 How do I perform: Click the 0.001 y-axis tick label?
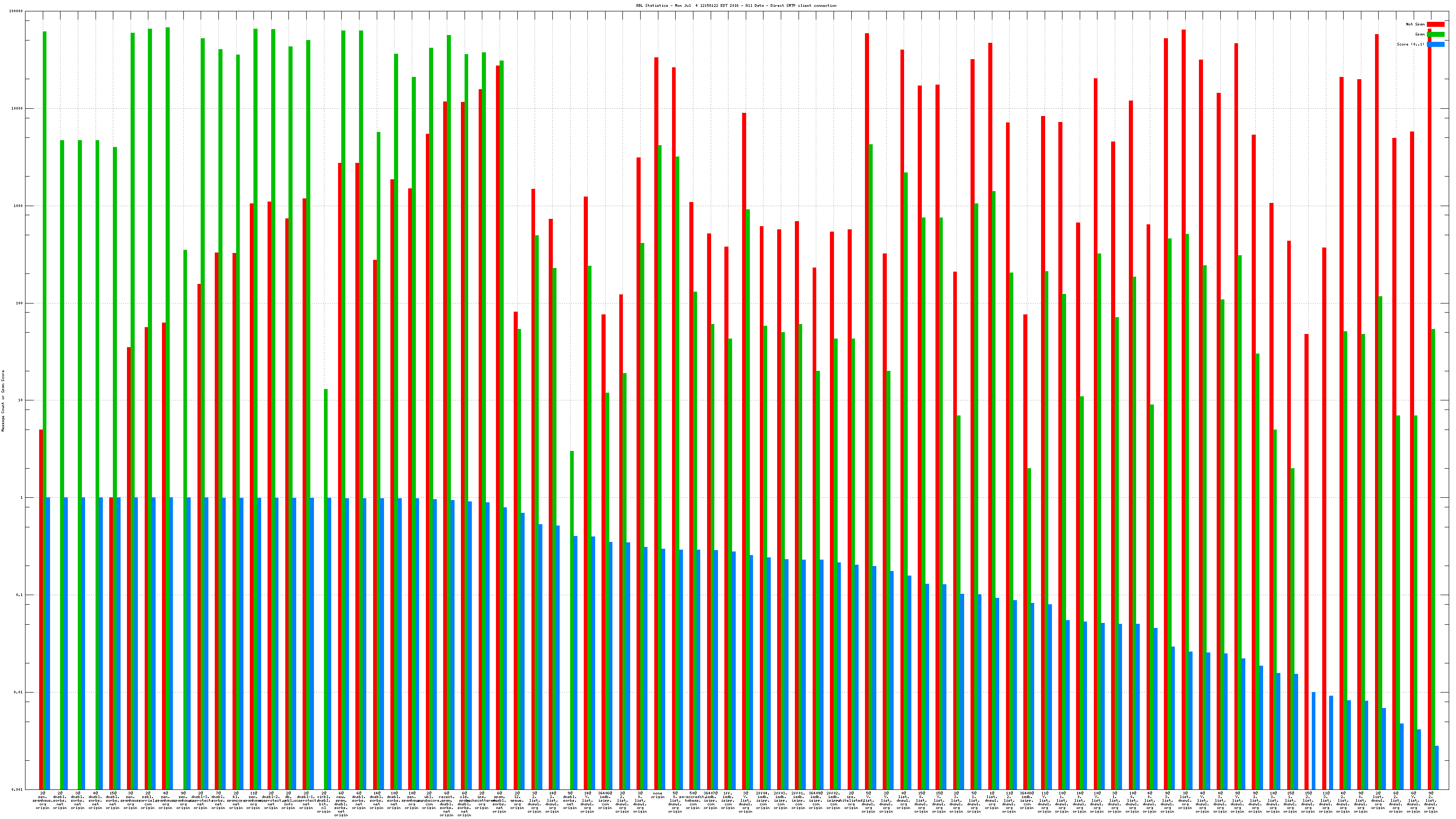coord(18,789)
